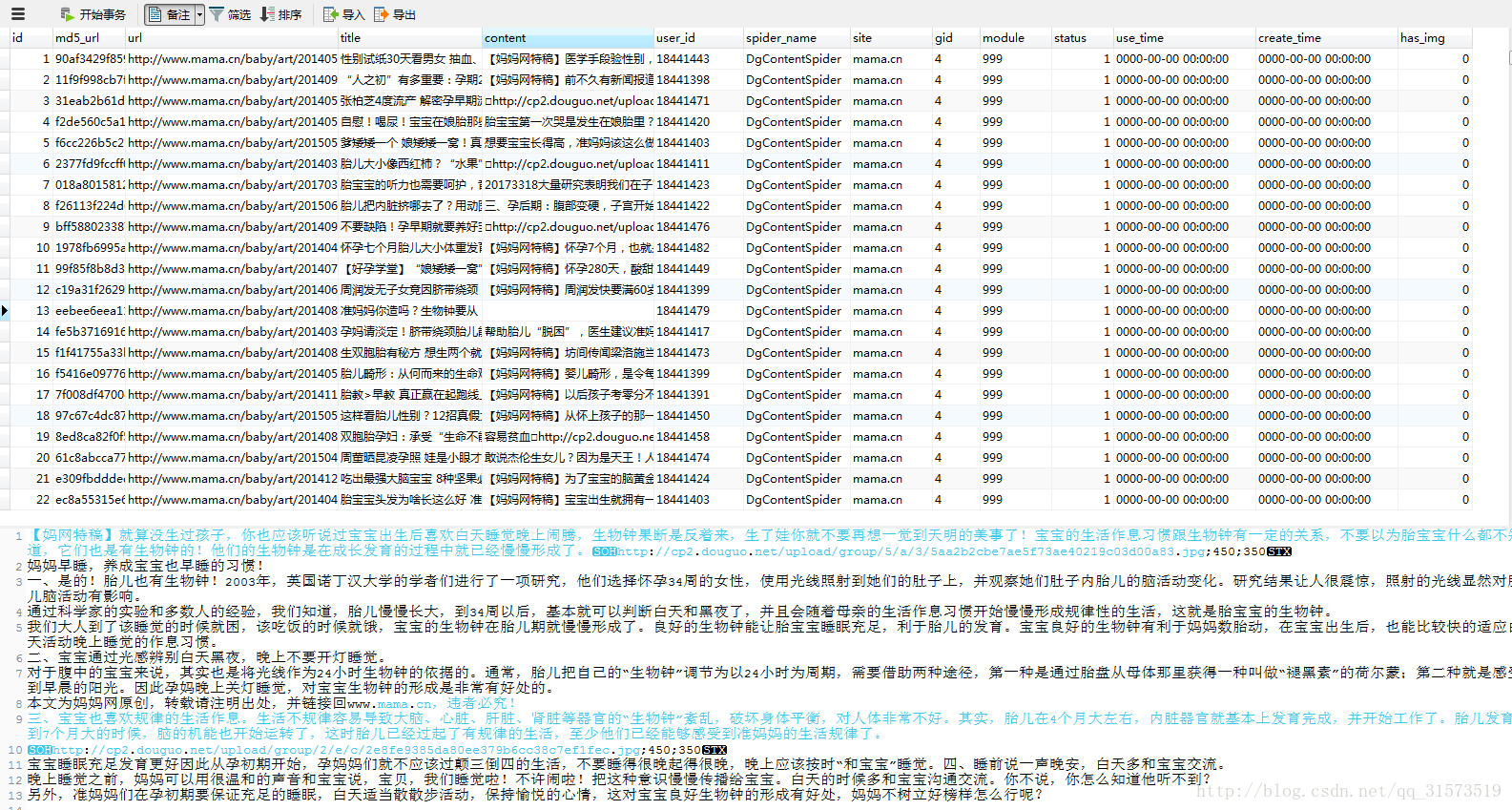Open the hamburger menu icon
This screenshot has height=810, width=1512.
tap(17, 14)
